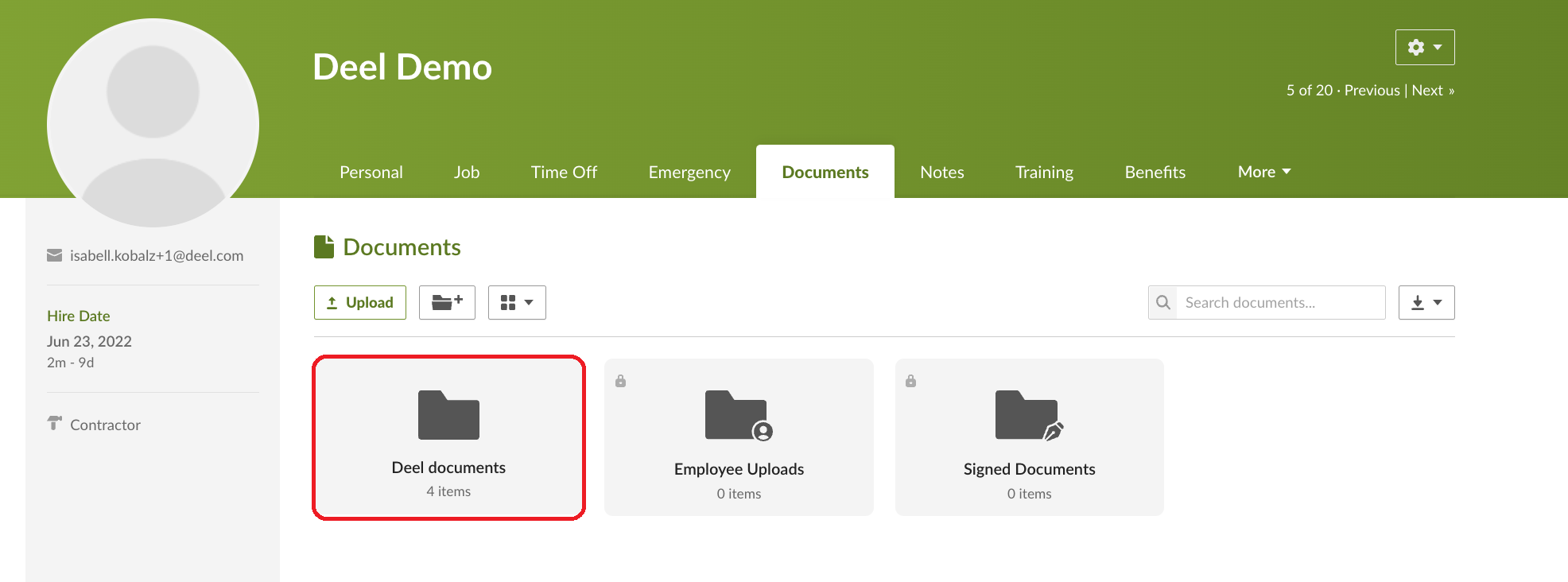
Task: Switch to the Notes tab
Action: point(942,172)
